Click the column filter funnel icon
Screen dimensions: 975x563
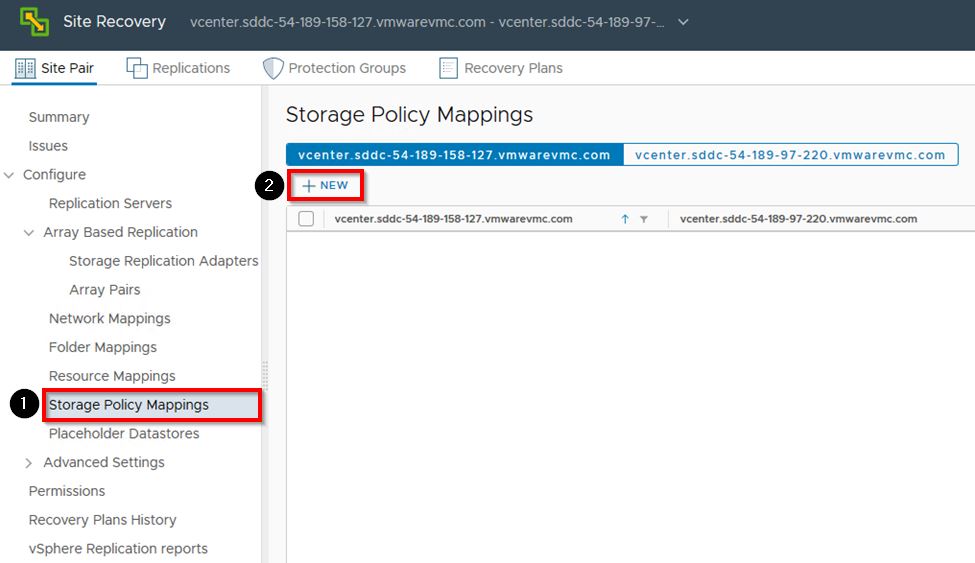(644, 219)
